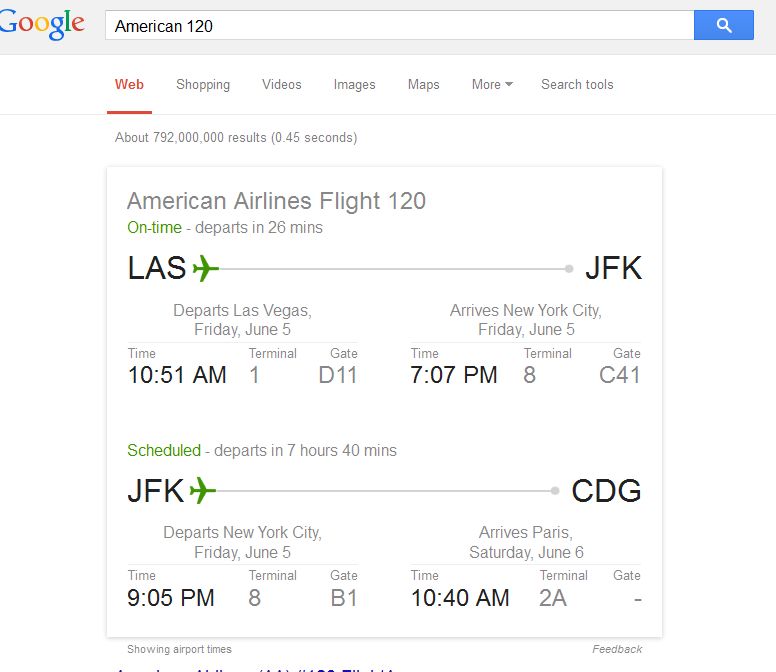Click the gray endpoint dot before JFK arrival

point(569,269)
